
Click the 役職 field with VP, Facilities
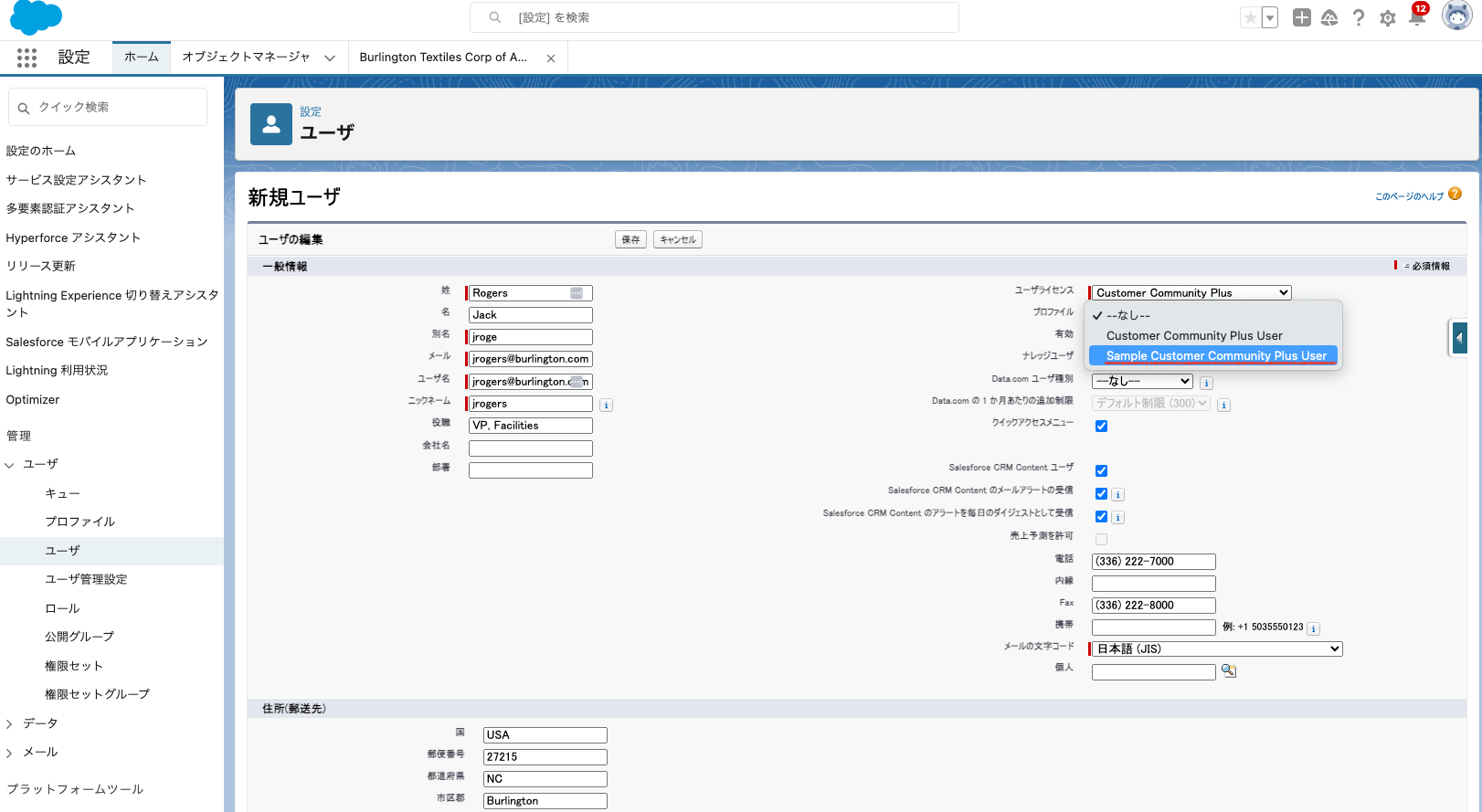point(530,426)
